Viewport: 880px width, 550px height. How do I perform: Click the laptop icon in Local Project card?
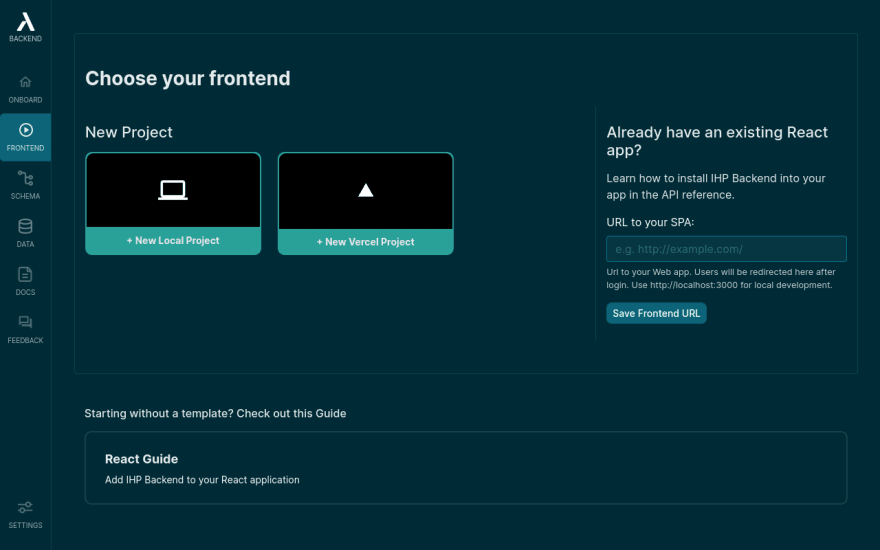tap(173, 190)
